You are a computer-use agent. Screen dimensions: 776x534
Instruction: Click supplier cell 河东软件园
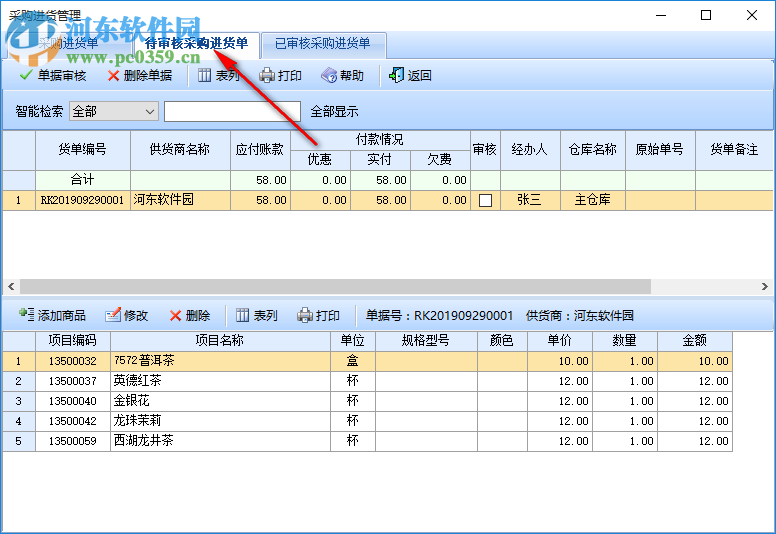(180, 200)
